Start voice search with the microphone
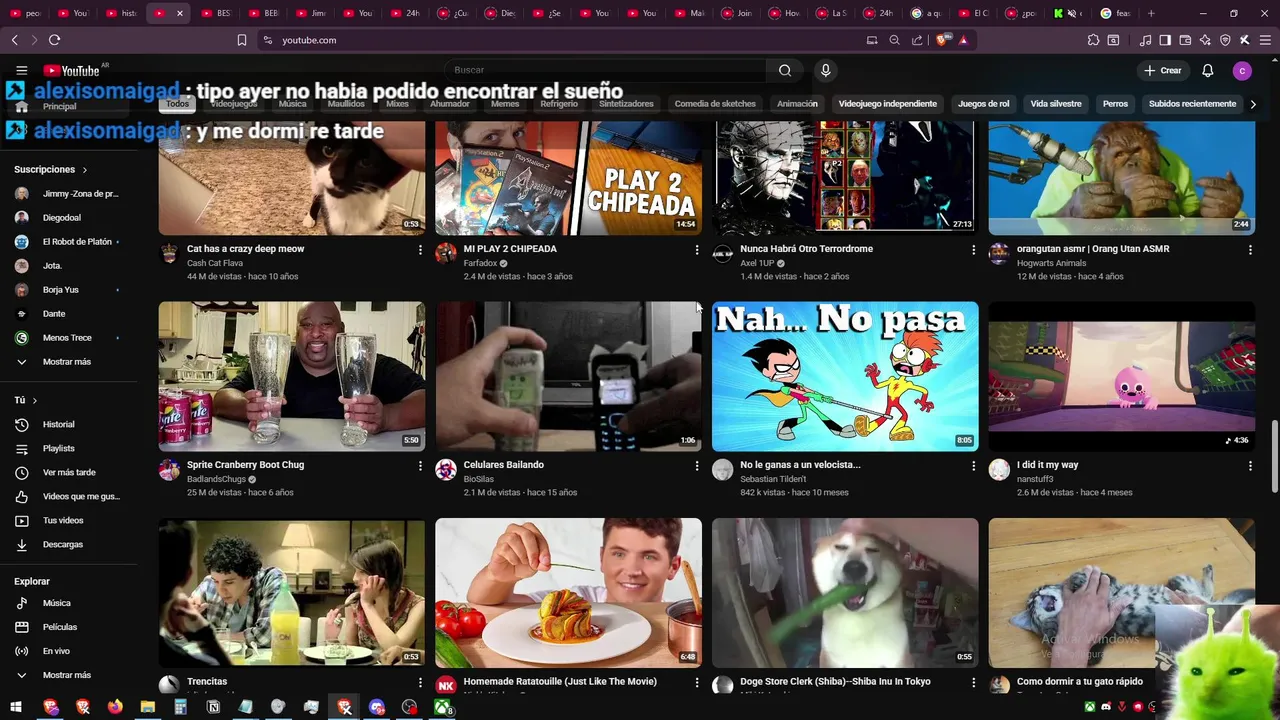 click(x=825, y=70)
